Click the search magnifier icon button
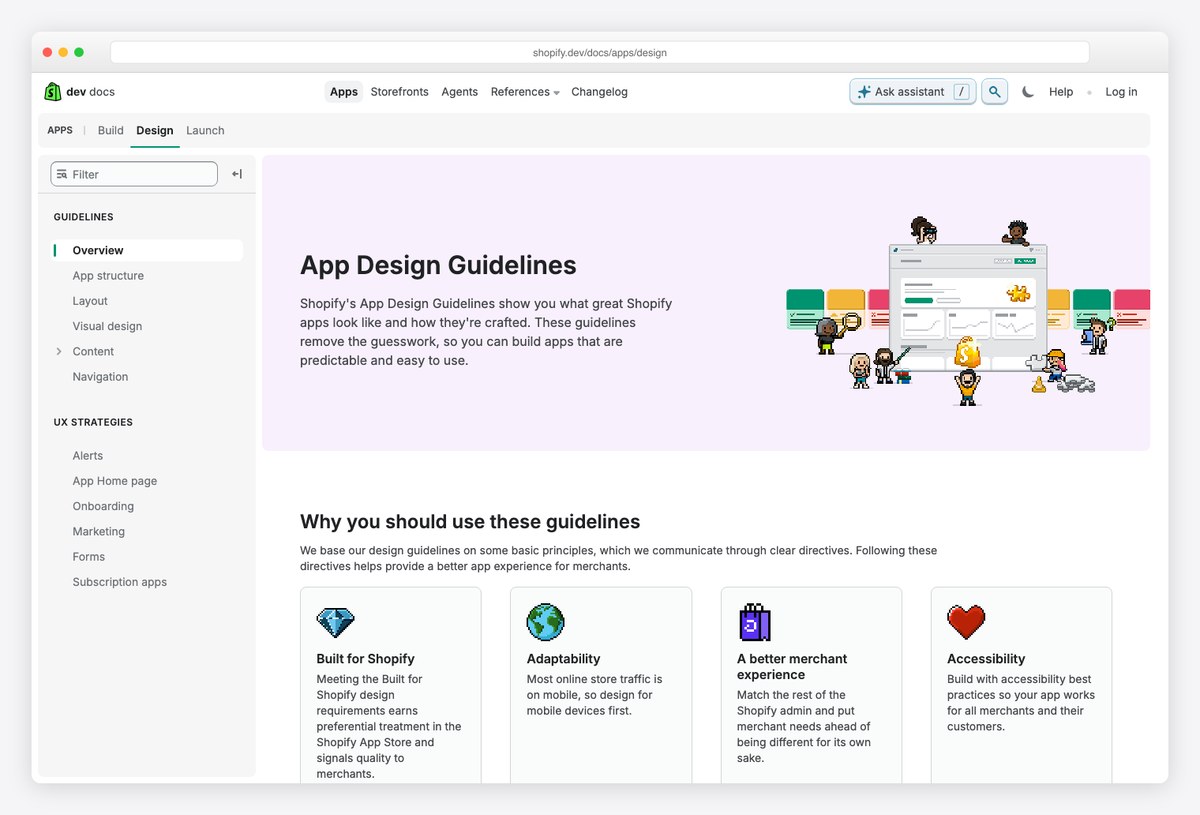Screen dimensions: 1200x815 [994, 92]
